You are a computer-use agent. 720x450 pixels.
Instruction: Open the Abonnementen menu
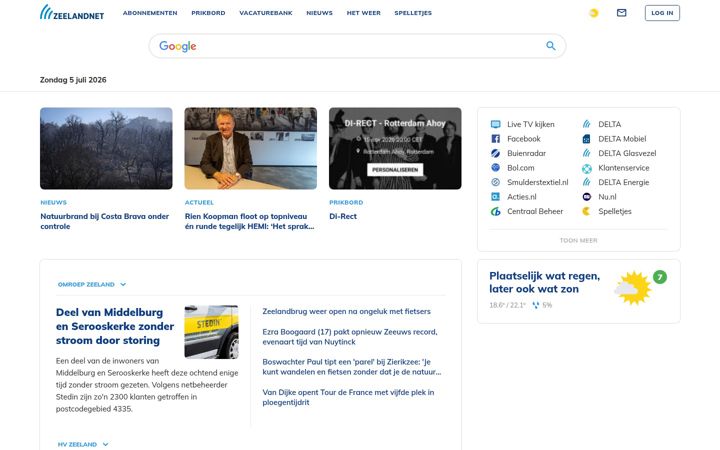point(150,13)
